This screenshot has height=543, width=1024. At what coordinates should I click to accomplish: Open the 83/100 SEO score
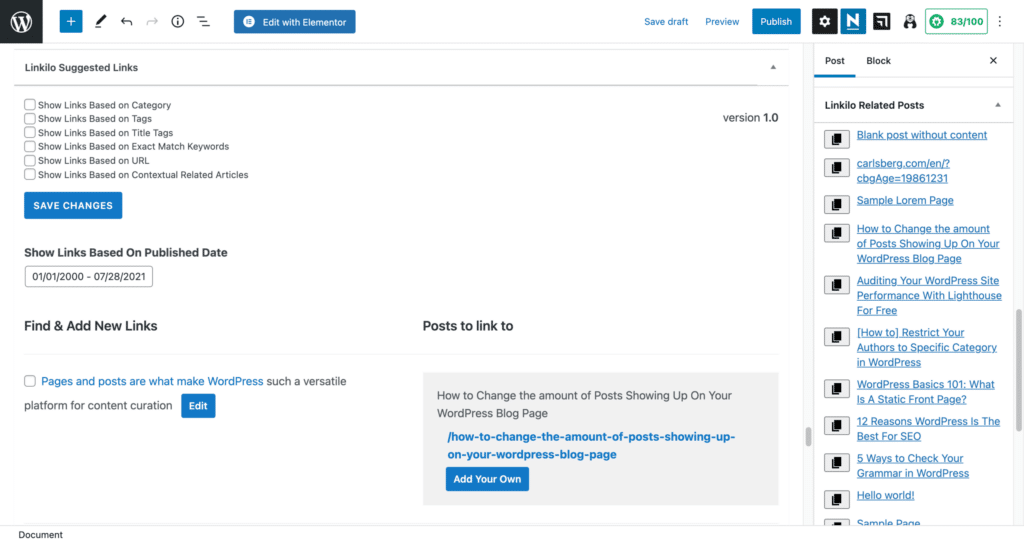pos(956,22)
